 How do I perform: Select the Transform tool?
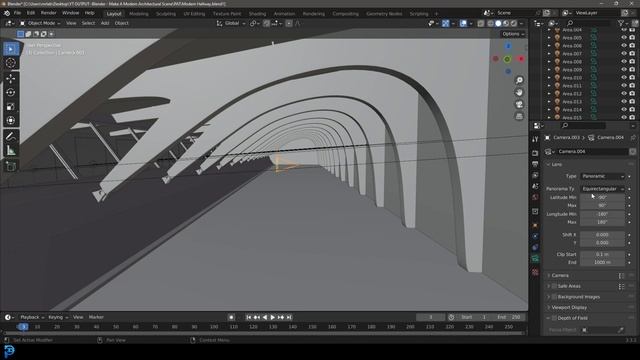pyautogui.click(x=11, y=120)
